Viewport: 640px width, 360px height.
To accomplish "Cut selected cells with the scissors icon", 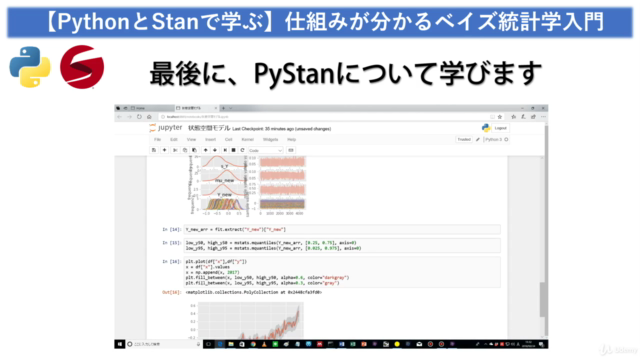I will click(x=175, y=150).
